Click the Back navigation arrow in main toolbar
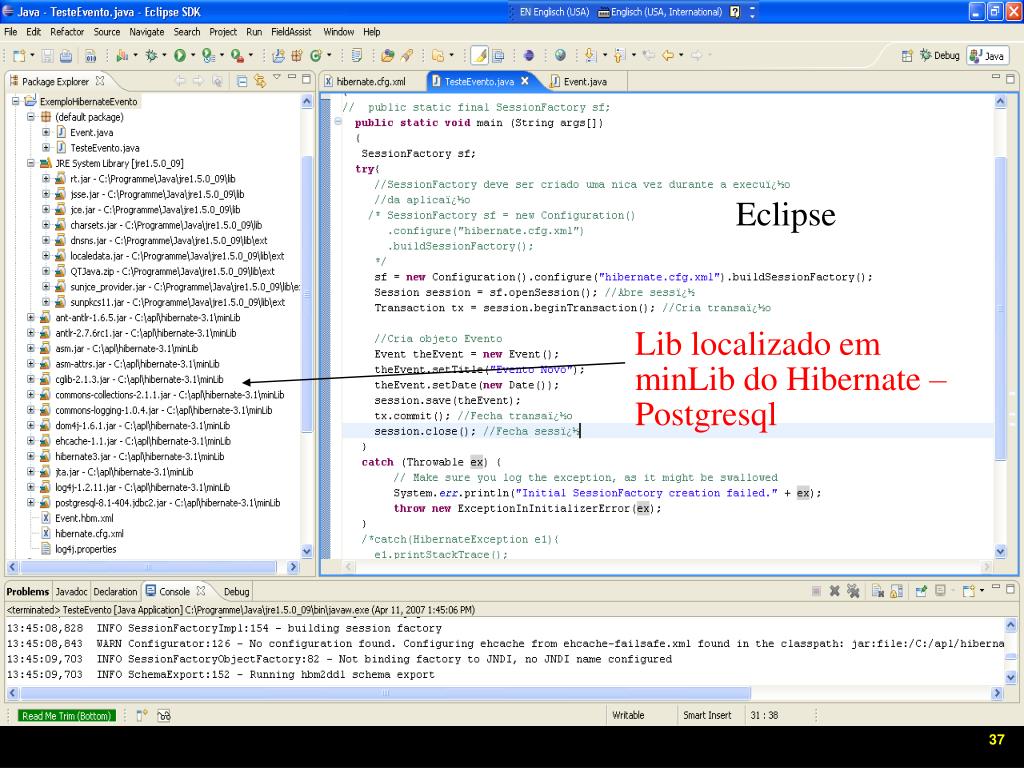Screen dimensions: 1024x768 pyautogui.click(x=667, y=56)
